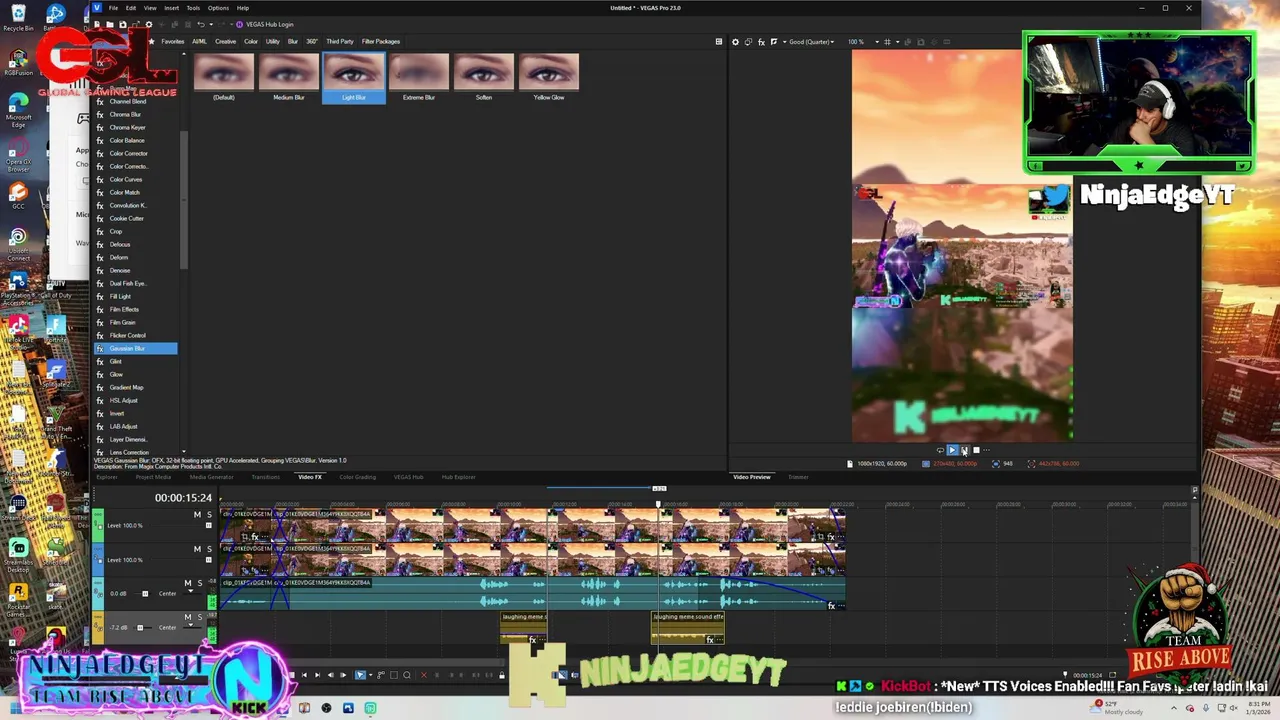This screenshot has width=1280, height=720.
Task: Open project Properties gear icon in main toolbar
Action: coord(149,24)
